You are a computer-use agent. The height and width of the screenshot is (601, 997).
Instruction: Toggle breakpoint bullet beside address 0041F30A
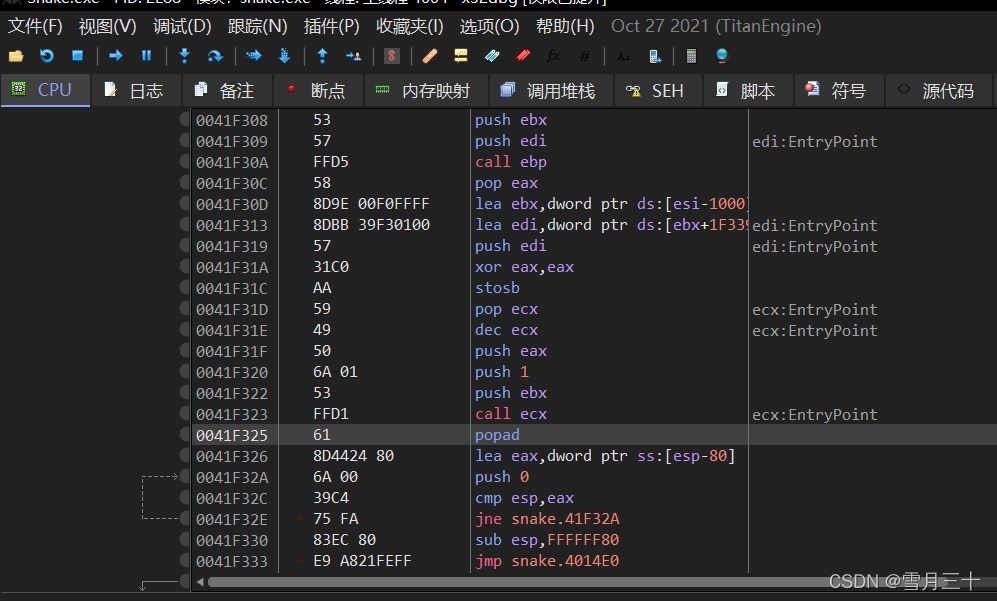tap(185, 161)
